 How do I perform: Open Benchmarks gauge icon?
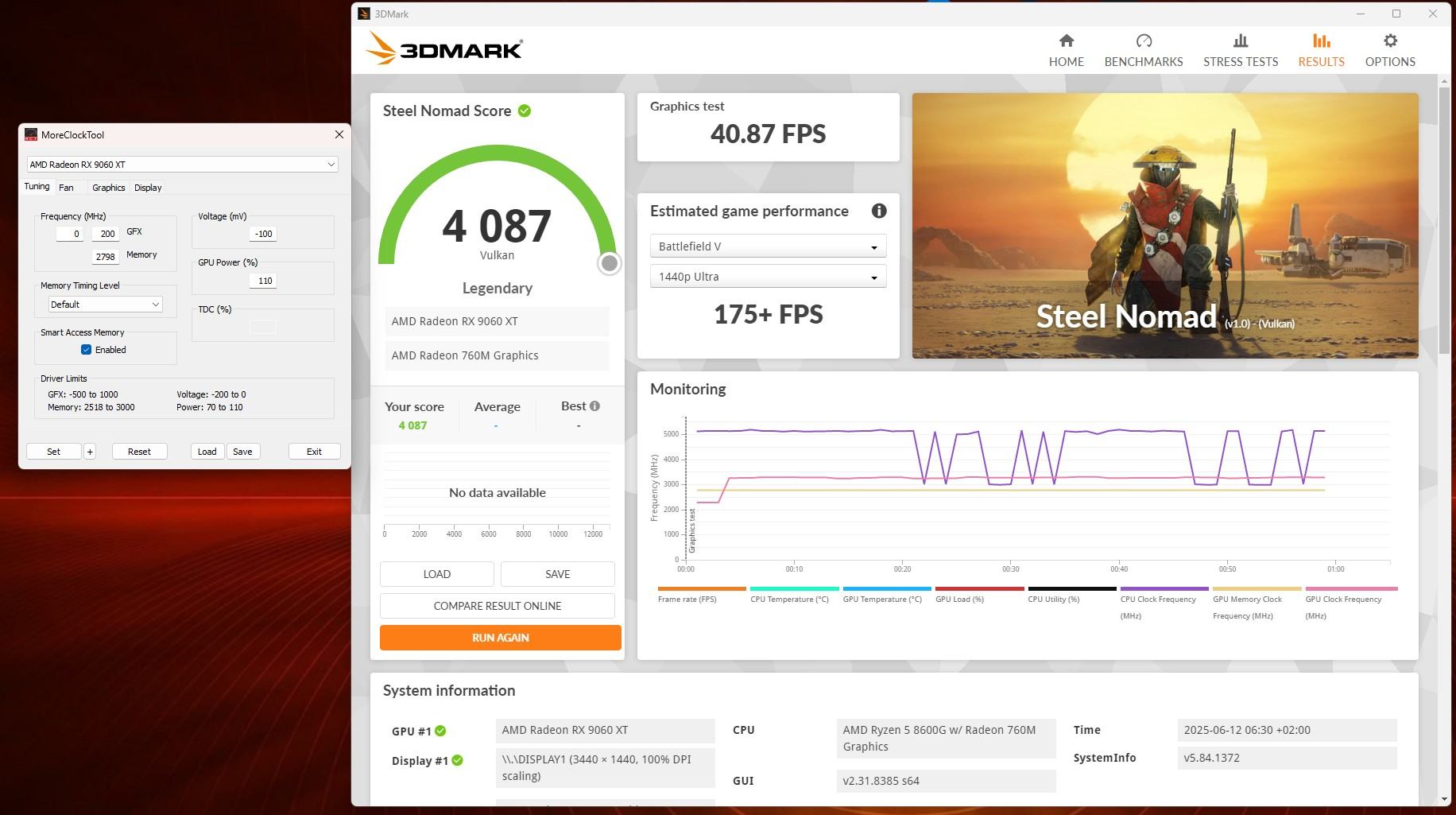click(x=1144, y=41)
